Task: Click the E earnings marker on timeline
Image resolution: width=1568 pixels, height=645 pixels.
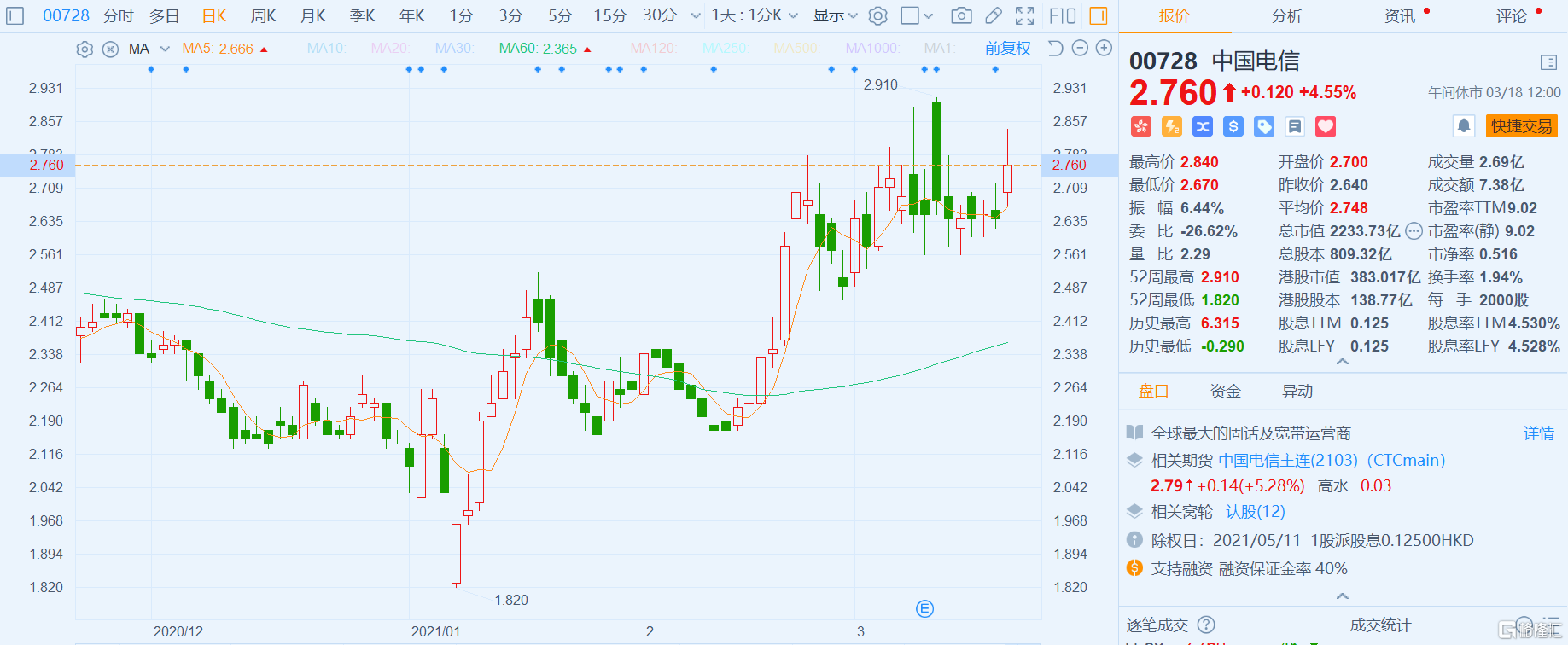Action: click(x=924, y=608)
